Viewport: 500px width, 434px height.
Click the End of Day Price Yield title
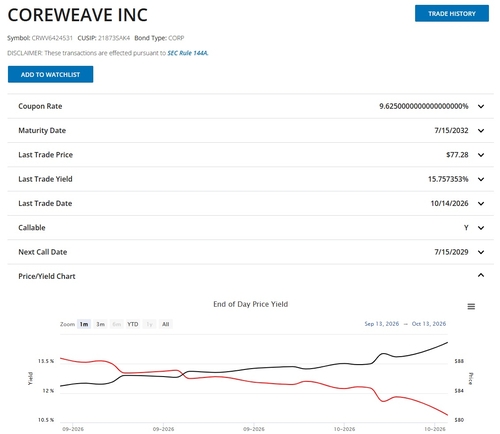(250, 304)
